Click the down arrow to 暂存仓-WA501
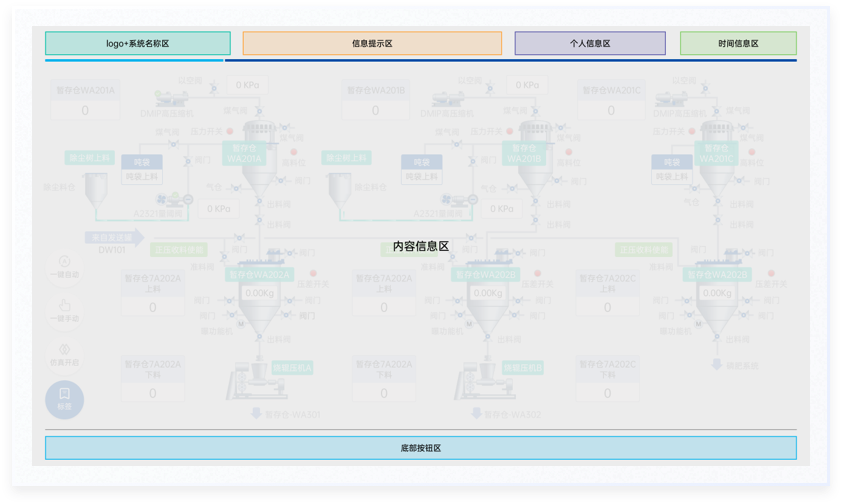842x504 pixels. [254, 413]
